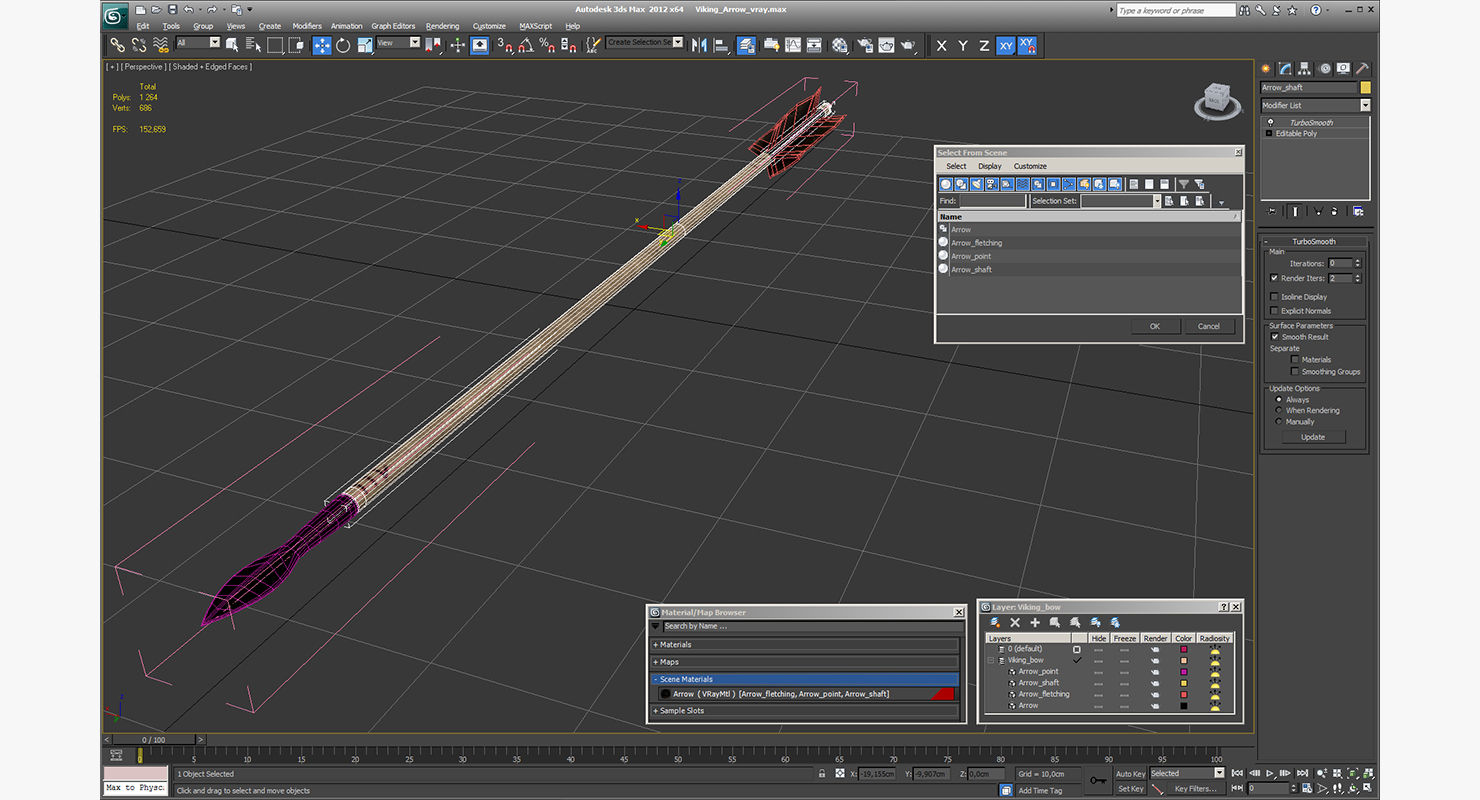Click Add Selected Objects plus icon in Layer dialog

pyautogui.click(x=1035, y=622)
